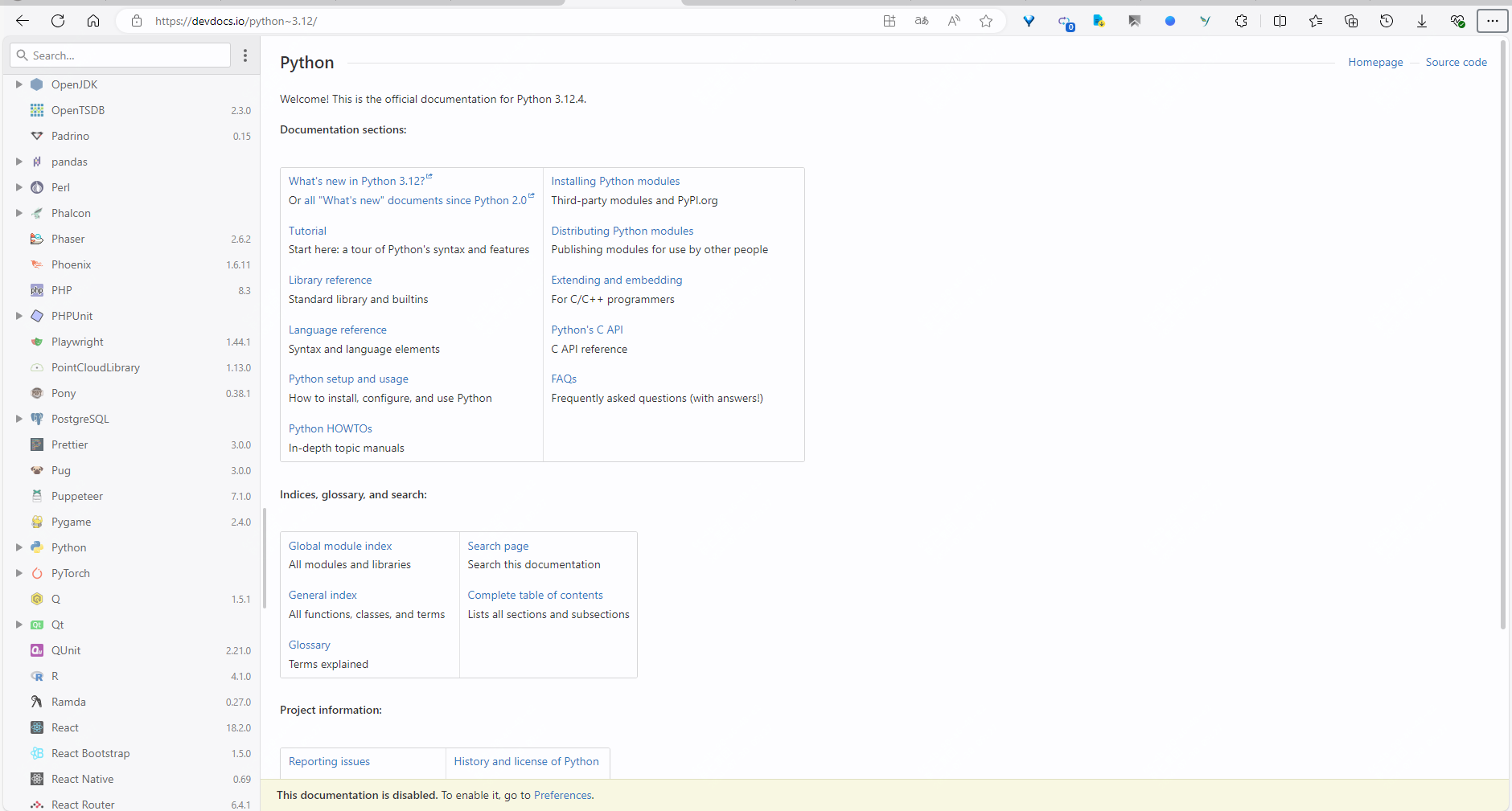Open downloads icon in toolbar
1512x811 pixels.
coord(1422,21)
